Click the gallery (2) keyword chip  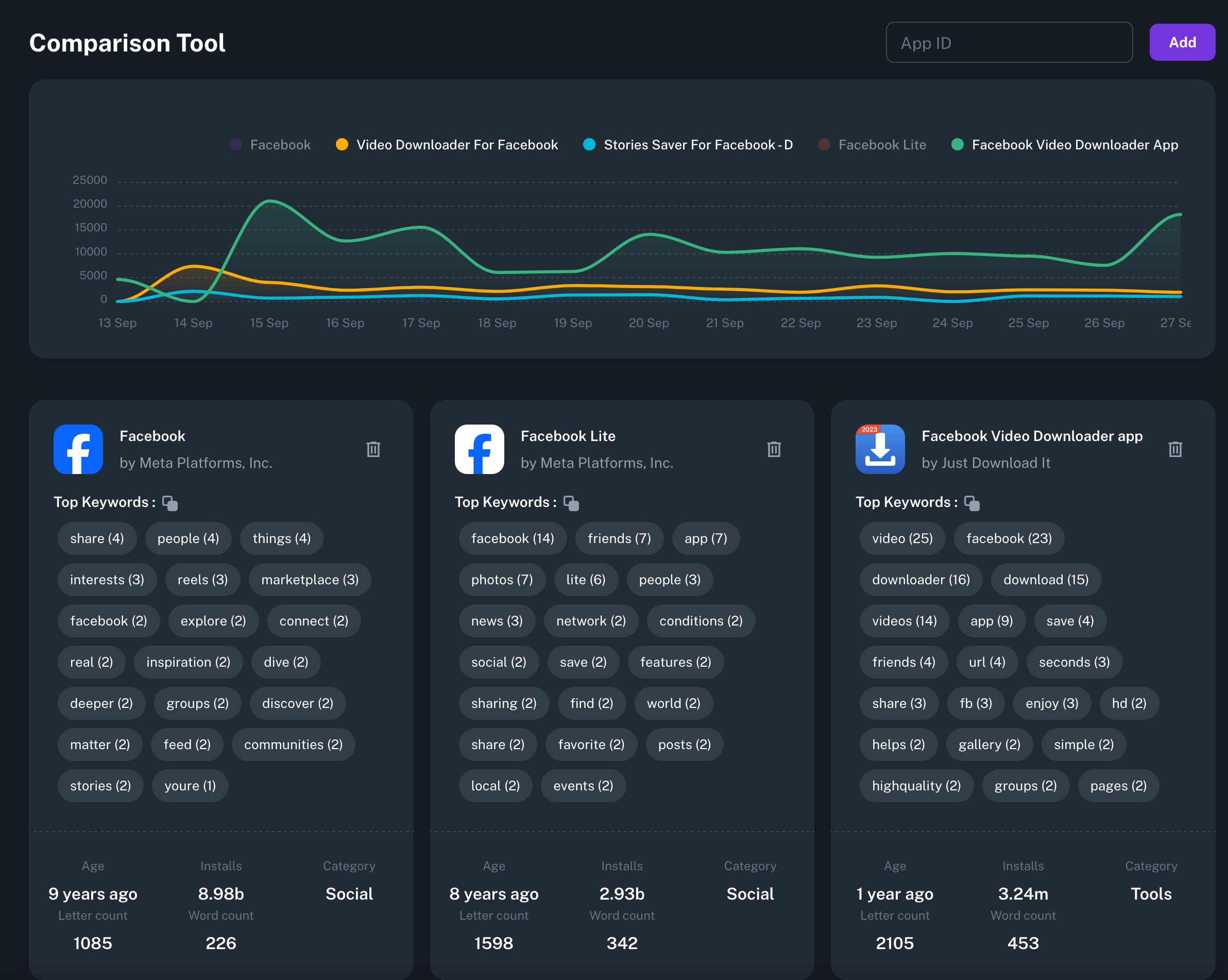[990, 744]
